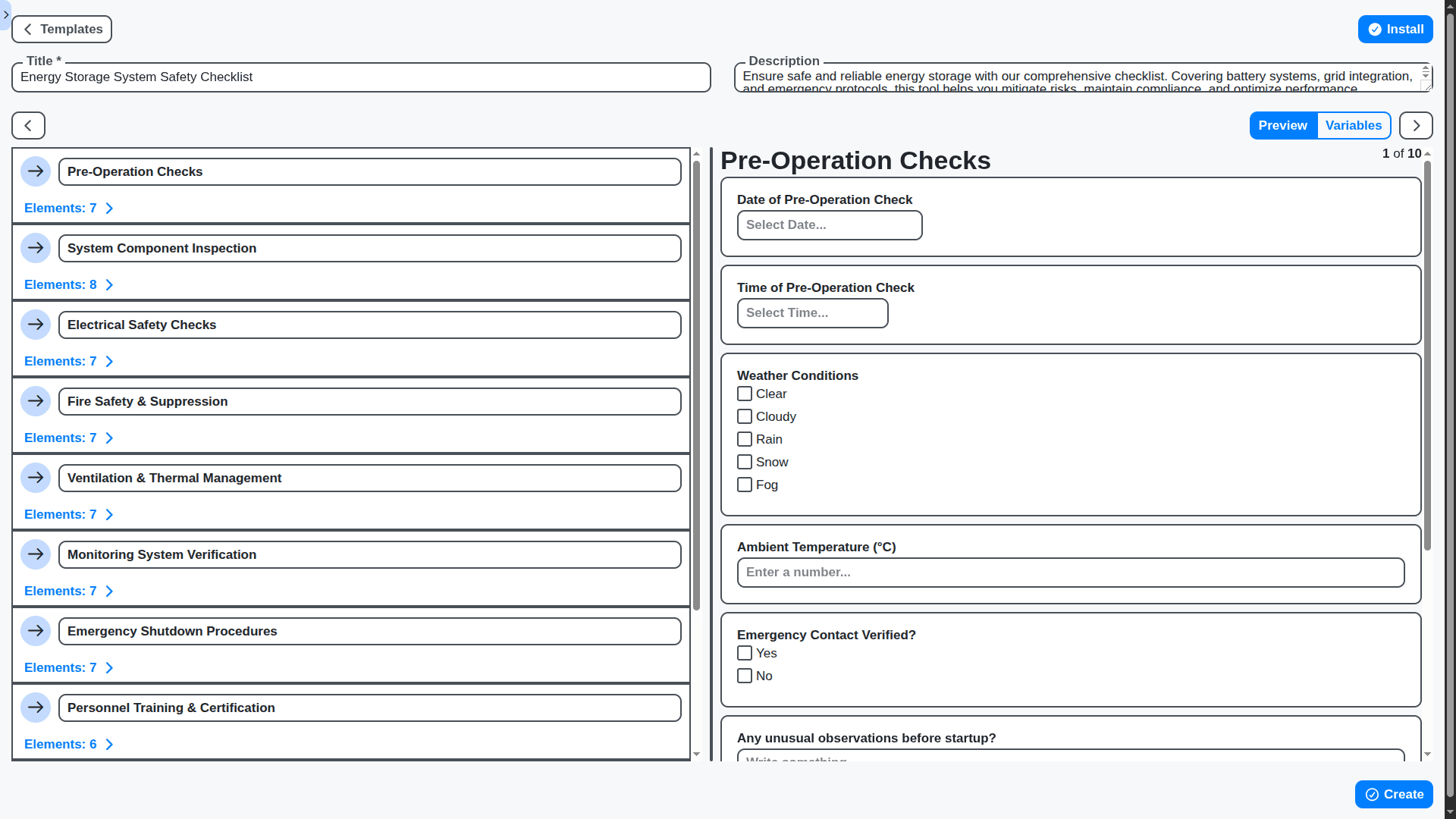Expand Elements: 8 under System Component Inspection

tap(68, 284)
